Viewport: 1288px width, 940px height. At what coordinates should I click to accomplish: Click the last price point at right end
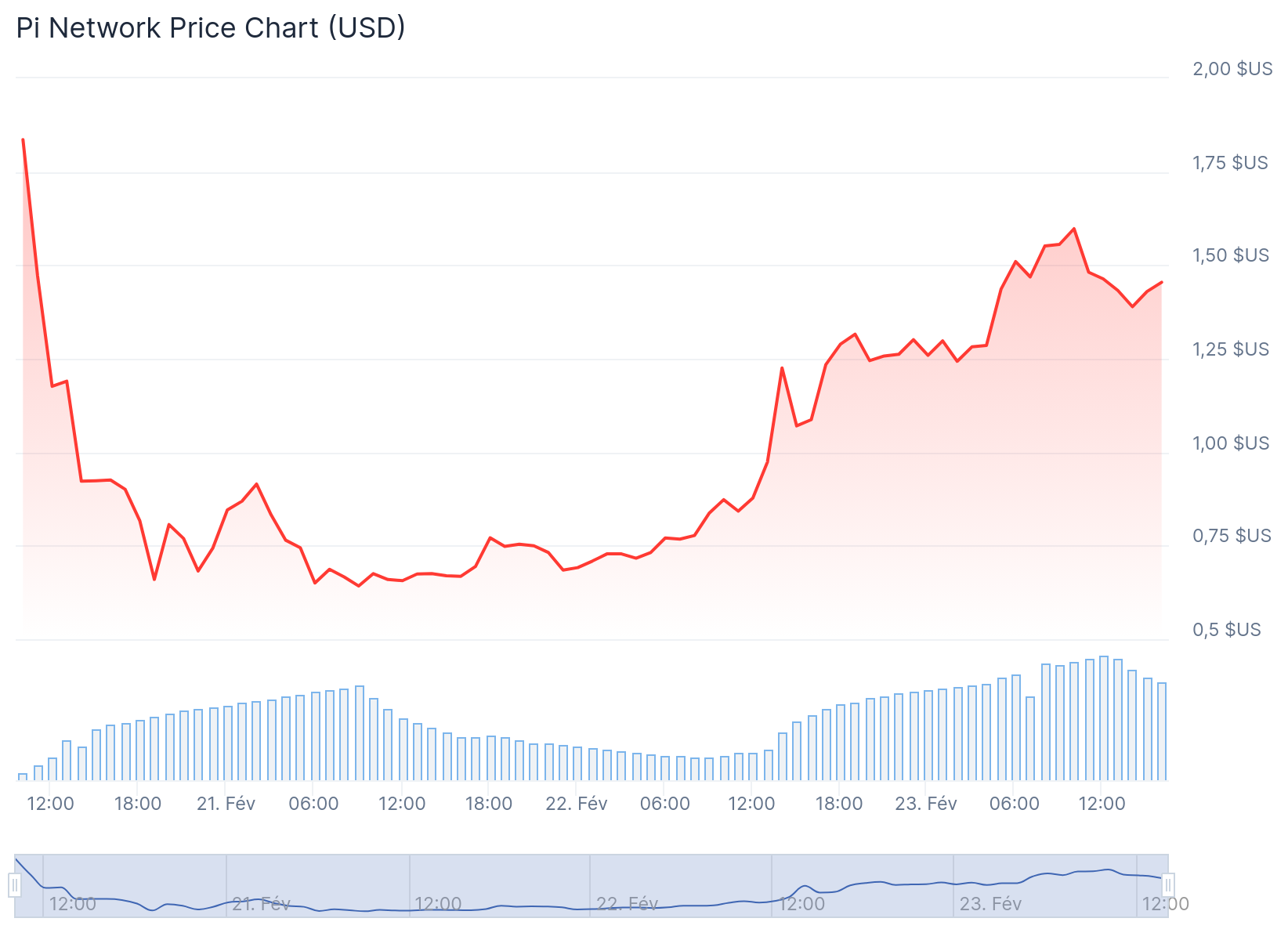1161,282
